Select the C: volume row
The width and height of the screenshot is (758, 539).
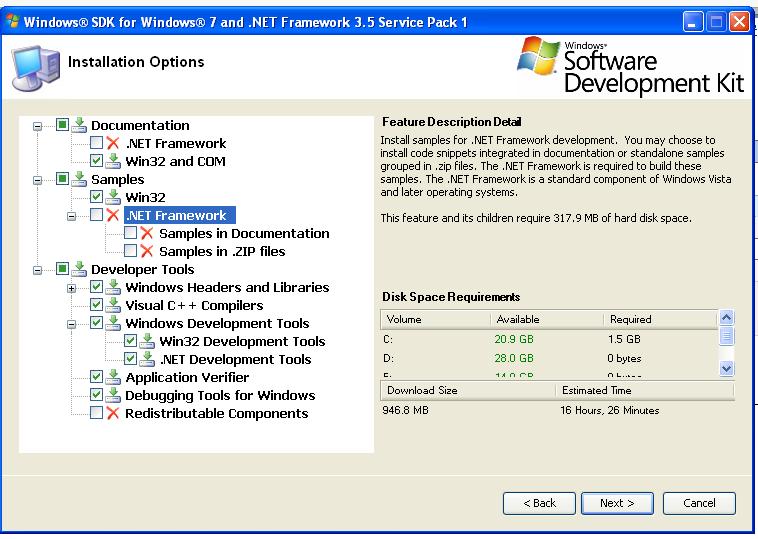(549, 339)
